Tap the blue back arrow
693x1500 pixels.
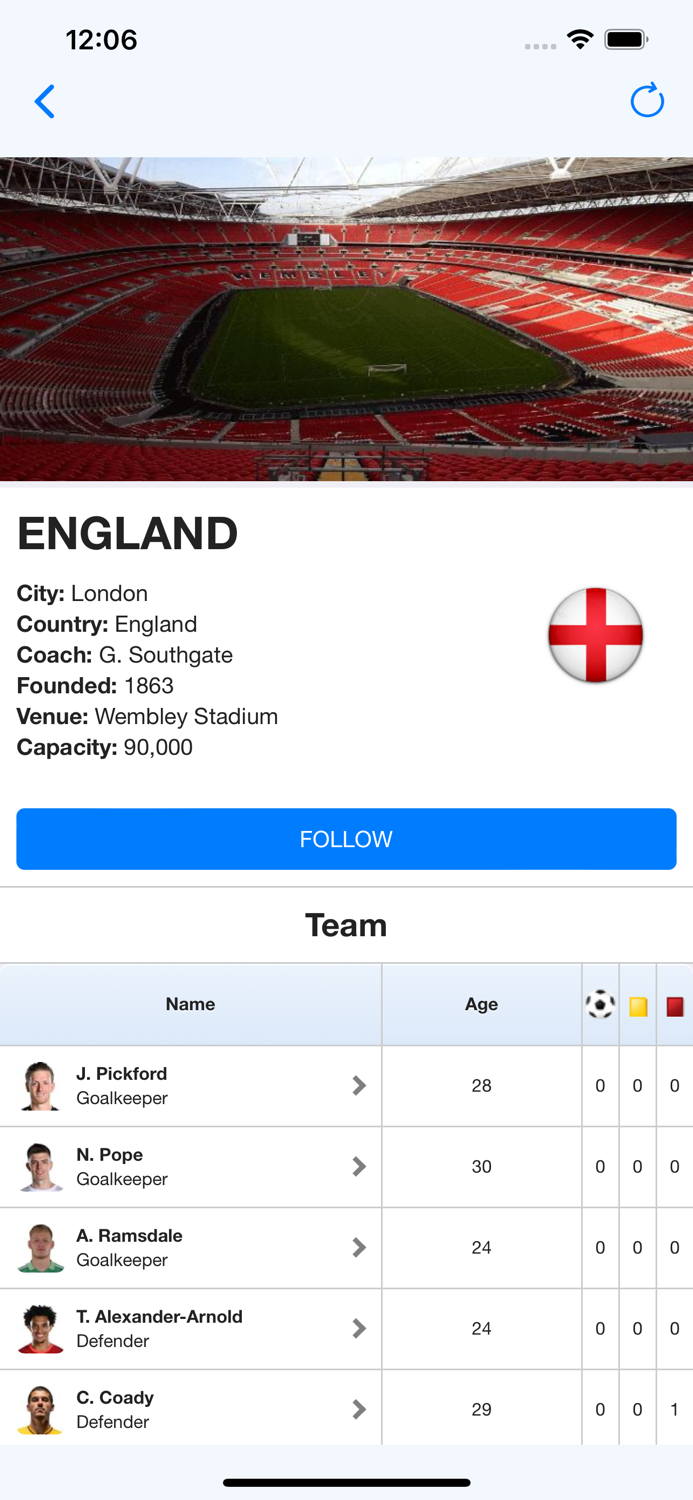click(44, 101)
